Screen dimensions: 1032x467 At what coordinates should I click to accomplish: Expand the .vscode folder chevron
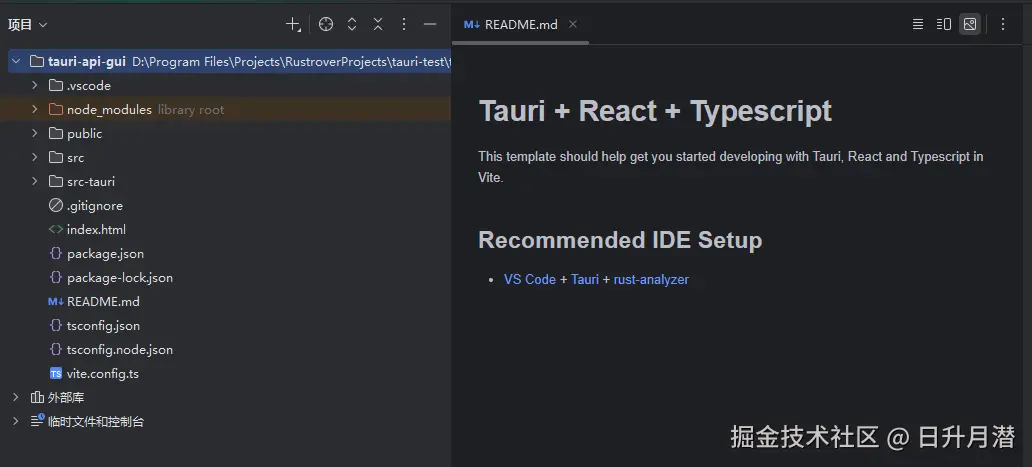point(35,86)
